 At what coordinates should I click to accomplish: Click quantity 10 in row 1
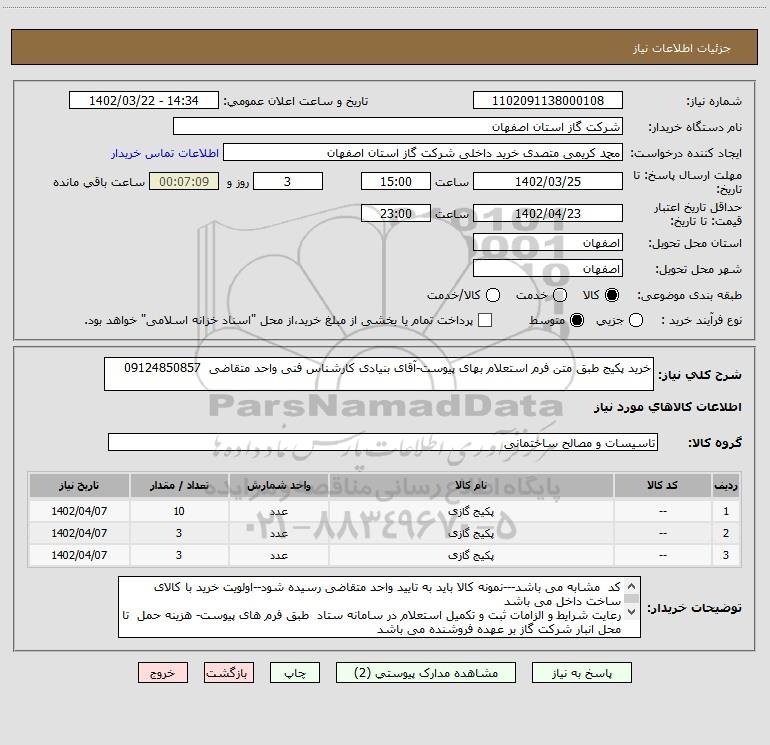pyautogui.click(x=179, y=511)
